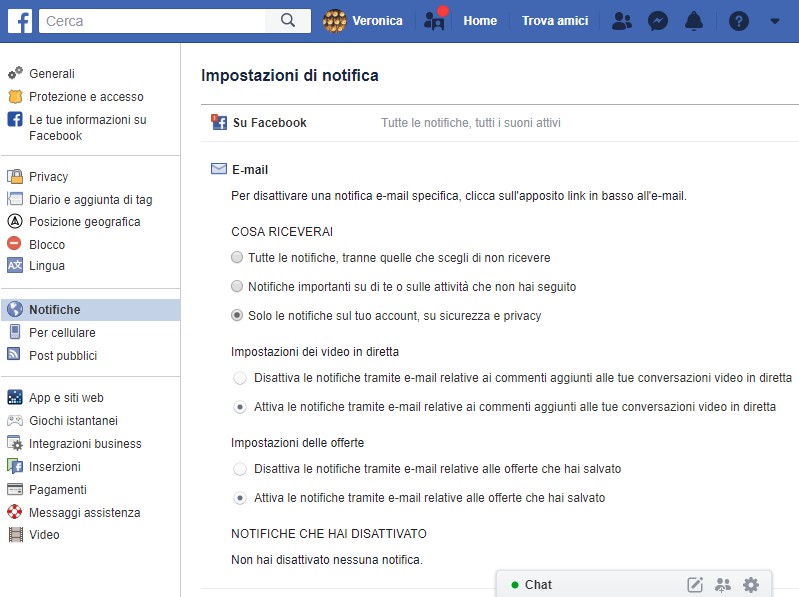The height and width of the screenshot is (597, 799).
Task: Expand the account dropdown arrow
Action: (x=775, y=21)
